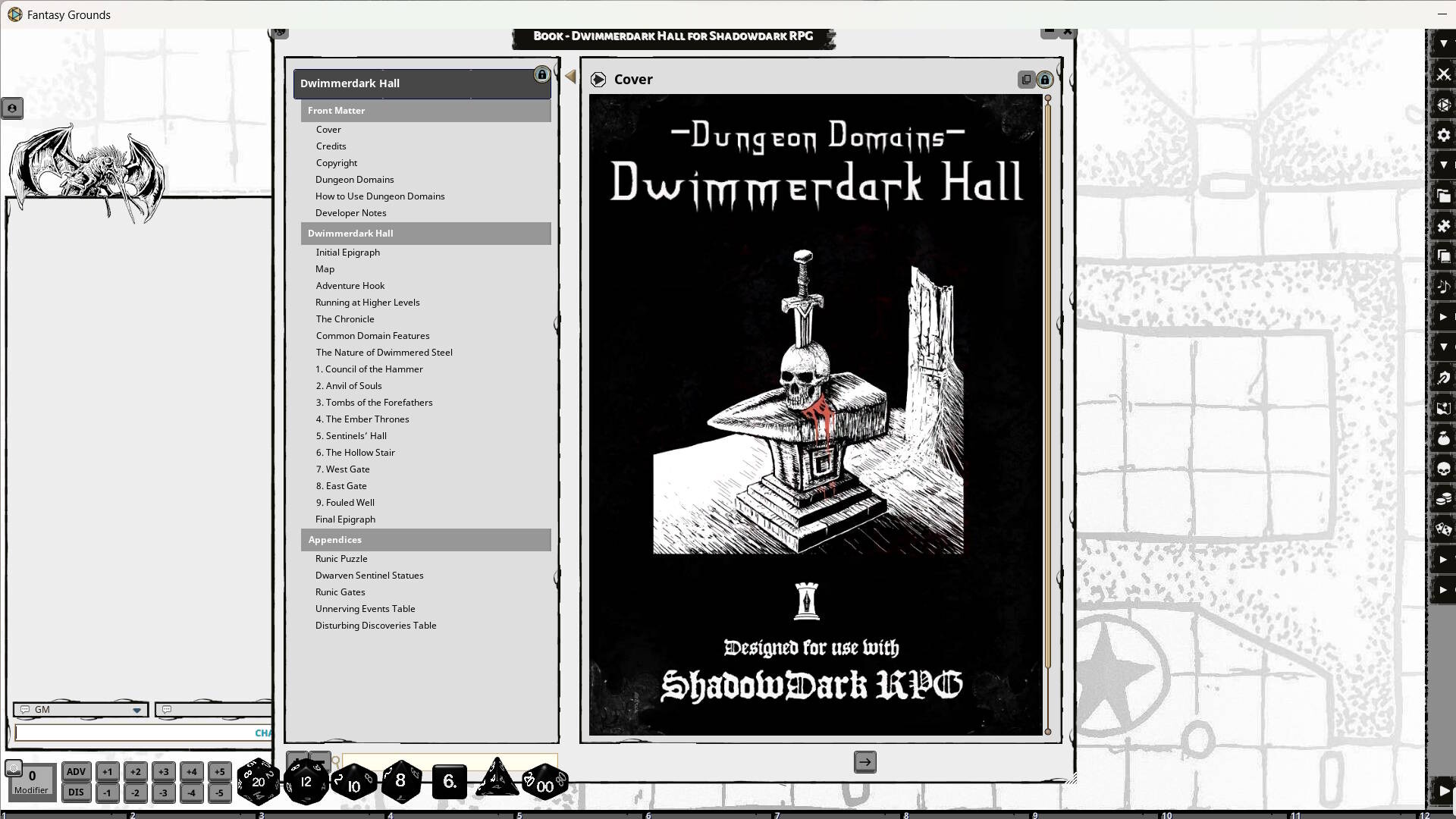The image size is (1456, 819).
Task: Roll the d12 die
Action: pos(306,782)
